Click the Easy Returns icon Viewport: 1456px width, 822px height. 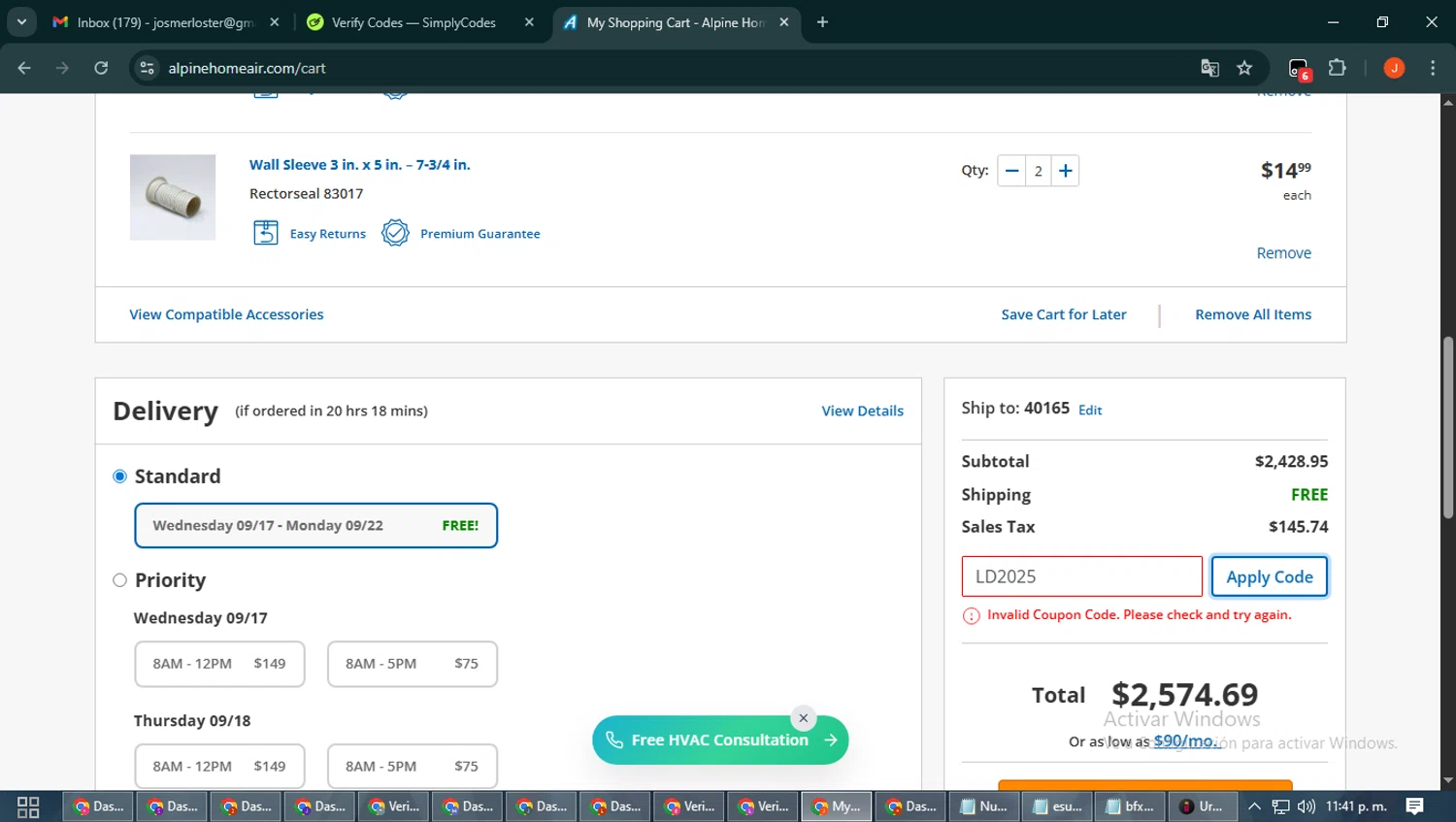pyautogui.click(x=266, y=233)
